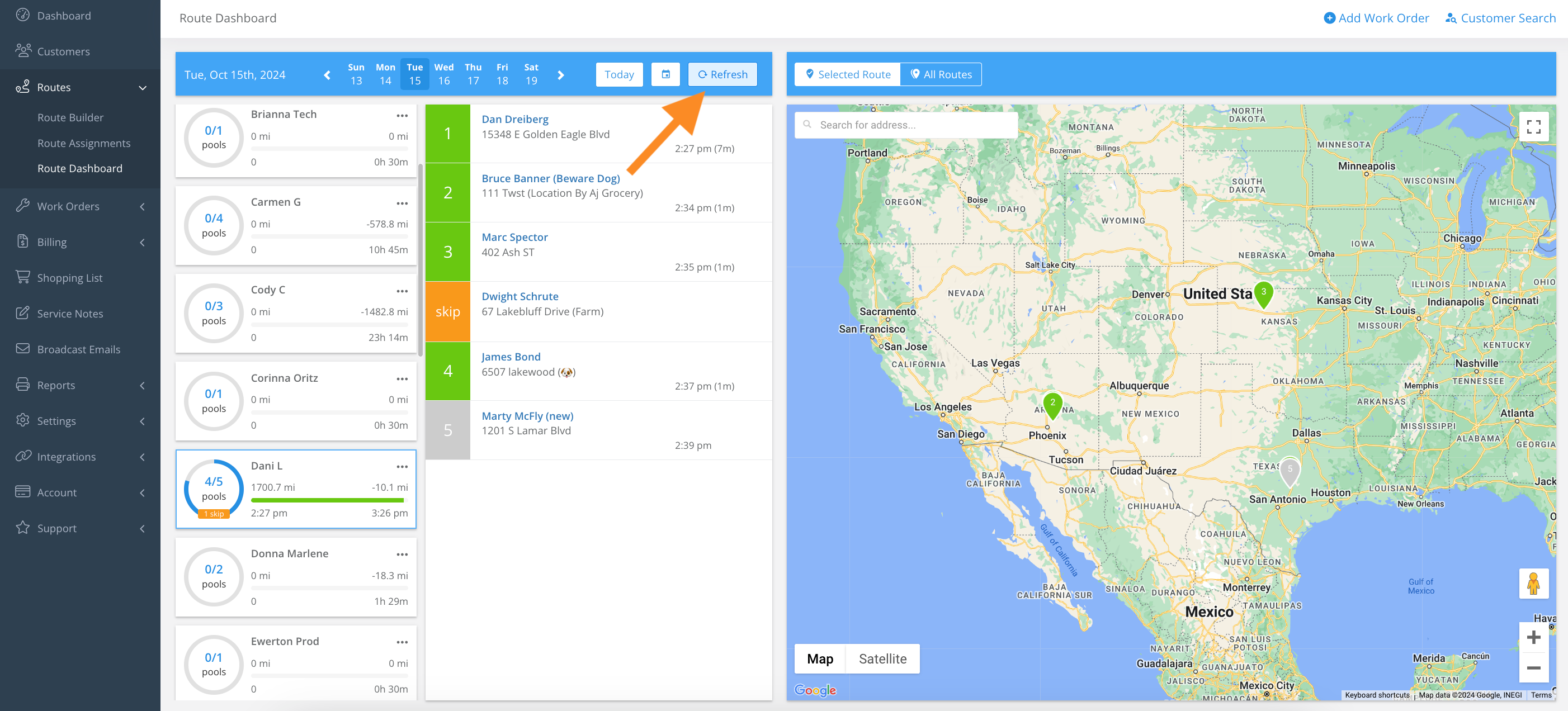Open Marty McFly (new) customer link
The height and width of the screenshot is (711, 1568).
pyautogui.click(x=528, y=416)
